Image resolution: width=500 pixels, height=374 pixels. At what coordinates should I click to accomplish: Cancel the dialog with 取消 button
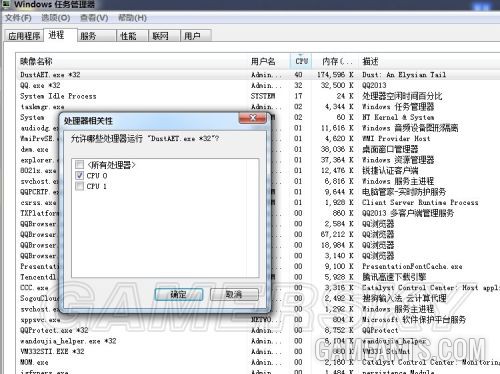tap(234, 294)
